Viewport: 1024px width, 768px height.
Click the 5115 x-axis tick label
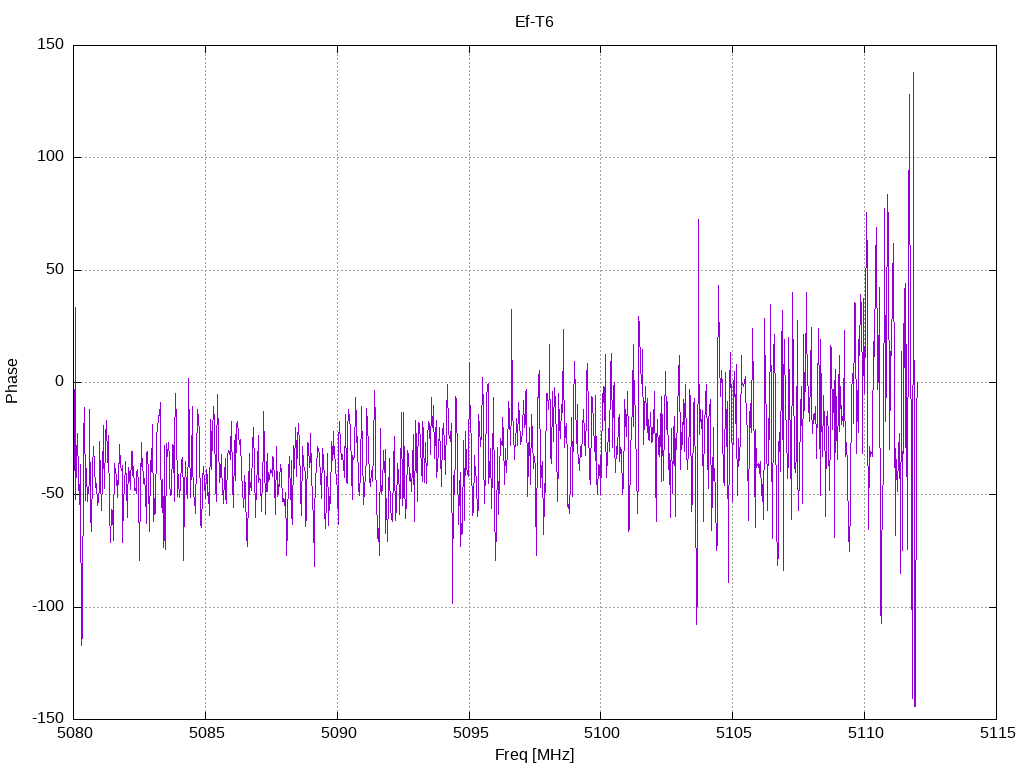pos(997,733)
